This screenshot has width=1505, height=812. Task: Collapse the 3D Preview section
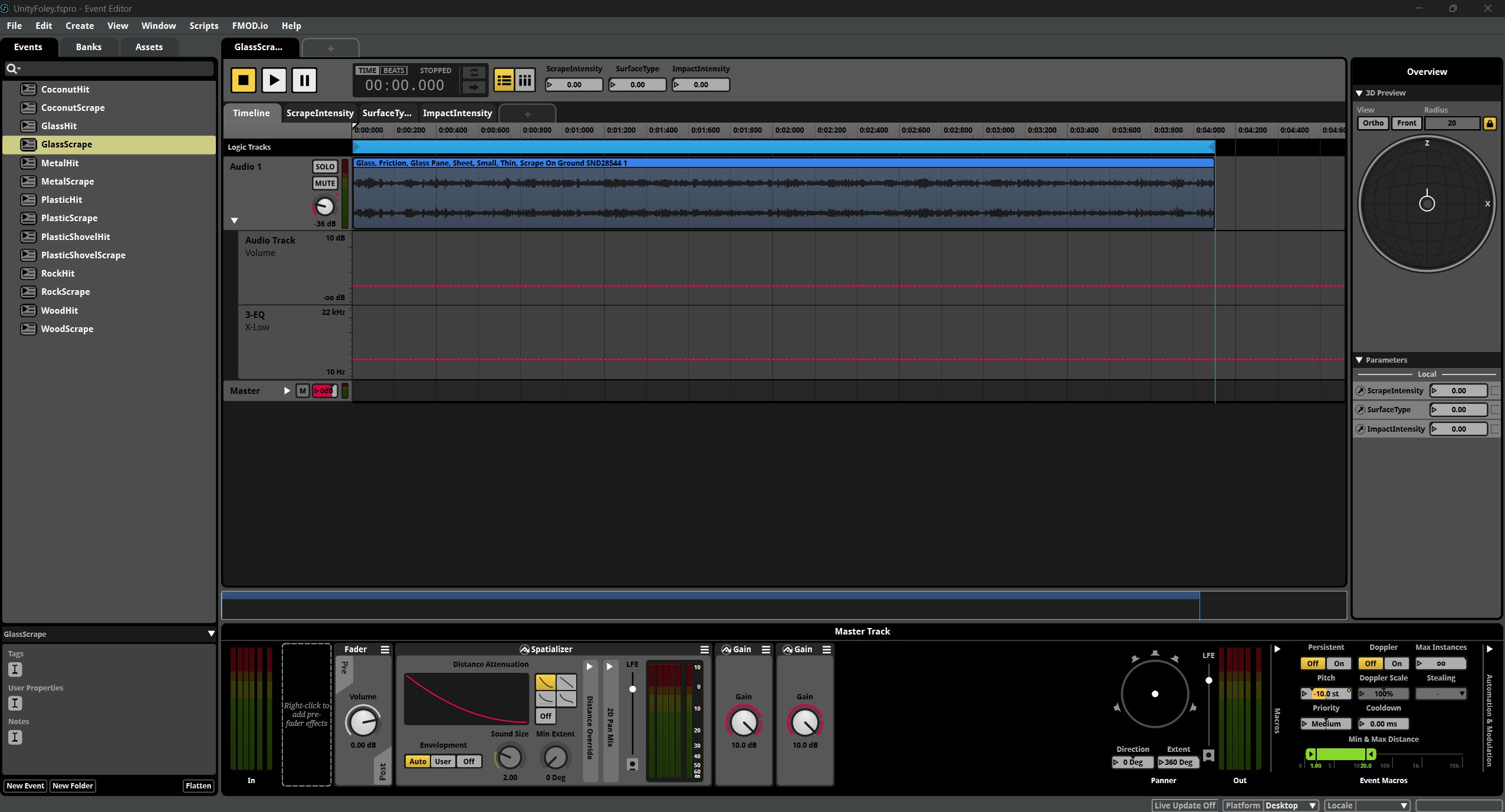pyautogui.click(x=1359, y=93)
